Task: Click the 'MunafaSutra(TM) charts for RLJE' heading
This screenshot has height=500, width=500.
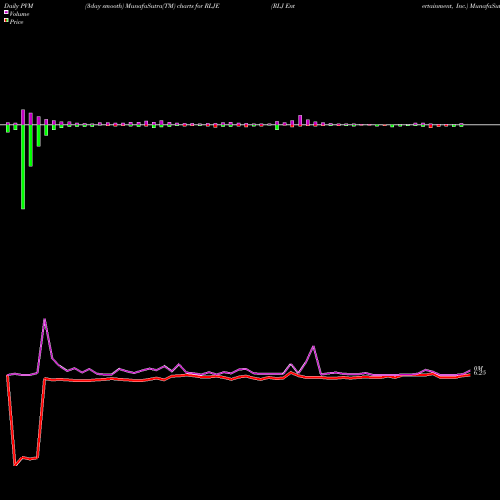Action: point(172,6)
